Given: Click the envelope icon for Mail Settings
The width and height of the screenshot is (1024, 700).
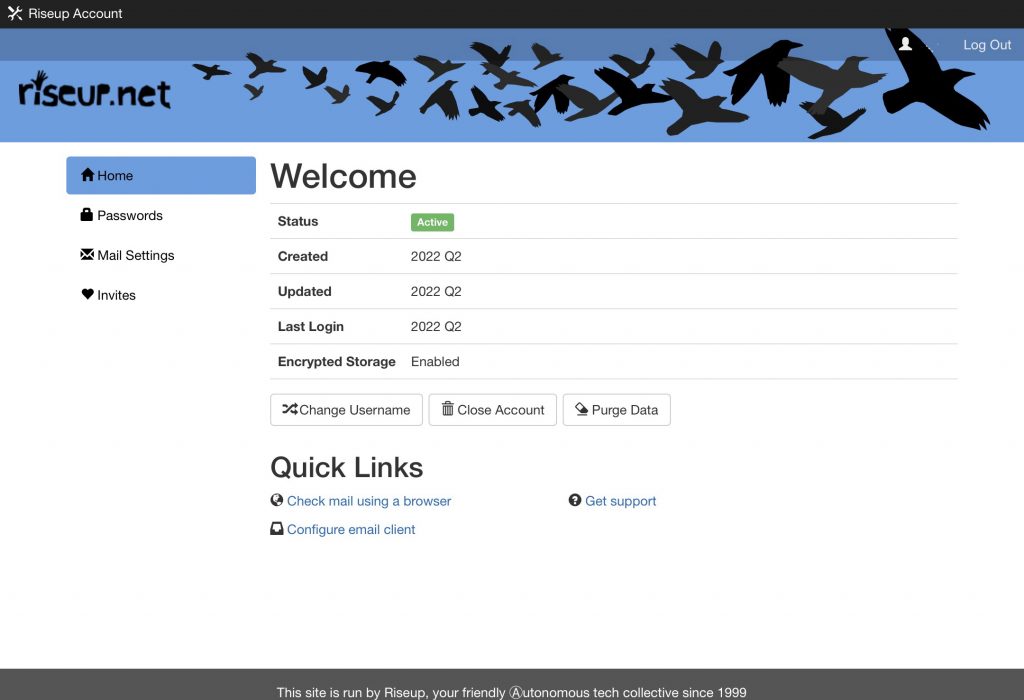Looking at the screenshot, I should (x=87, y=255).
